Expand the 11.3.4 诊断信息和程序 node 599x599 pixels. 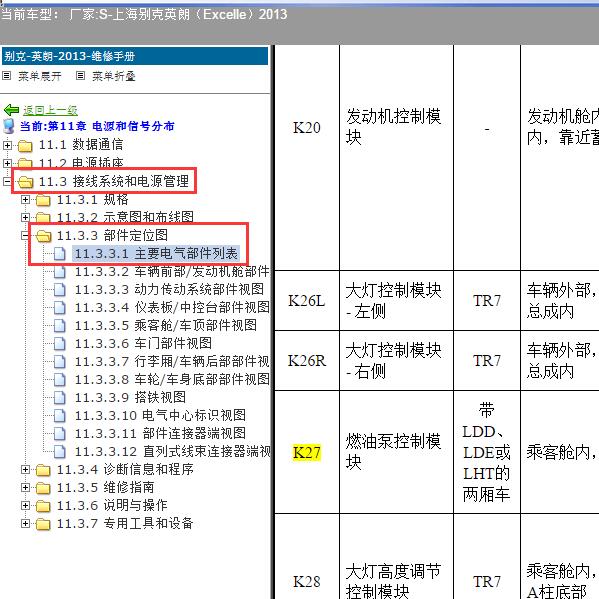25,469
